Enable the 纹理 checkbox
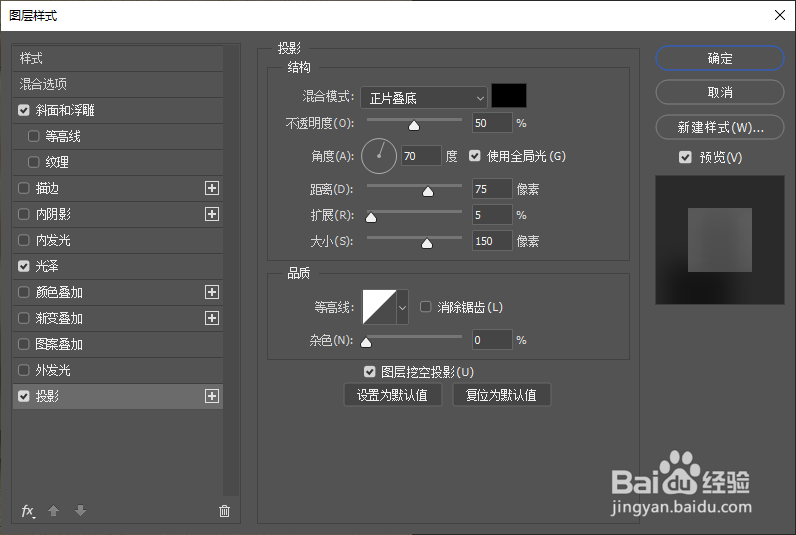 (x=34, y=162)
